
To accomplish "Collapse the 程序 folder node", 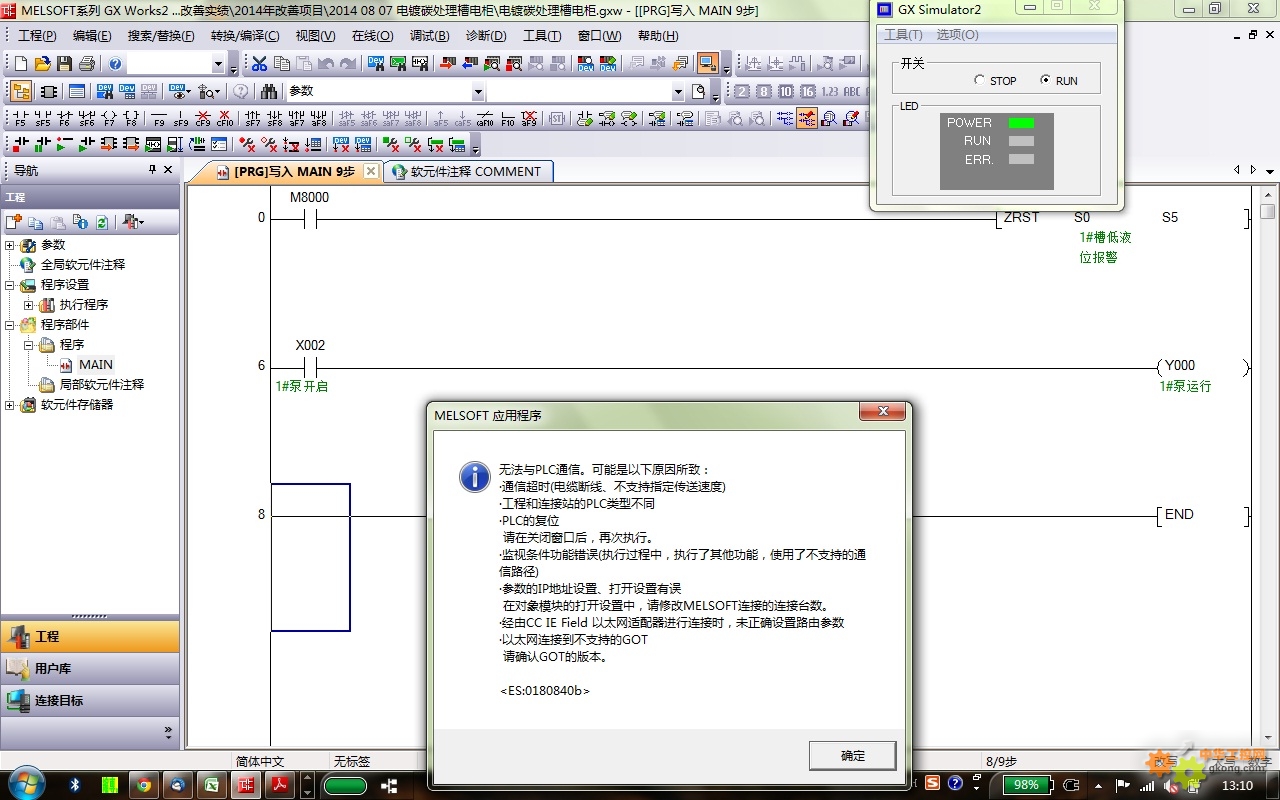I will tap(28, 345).
